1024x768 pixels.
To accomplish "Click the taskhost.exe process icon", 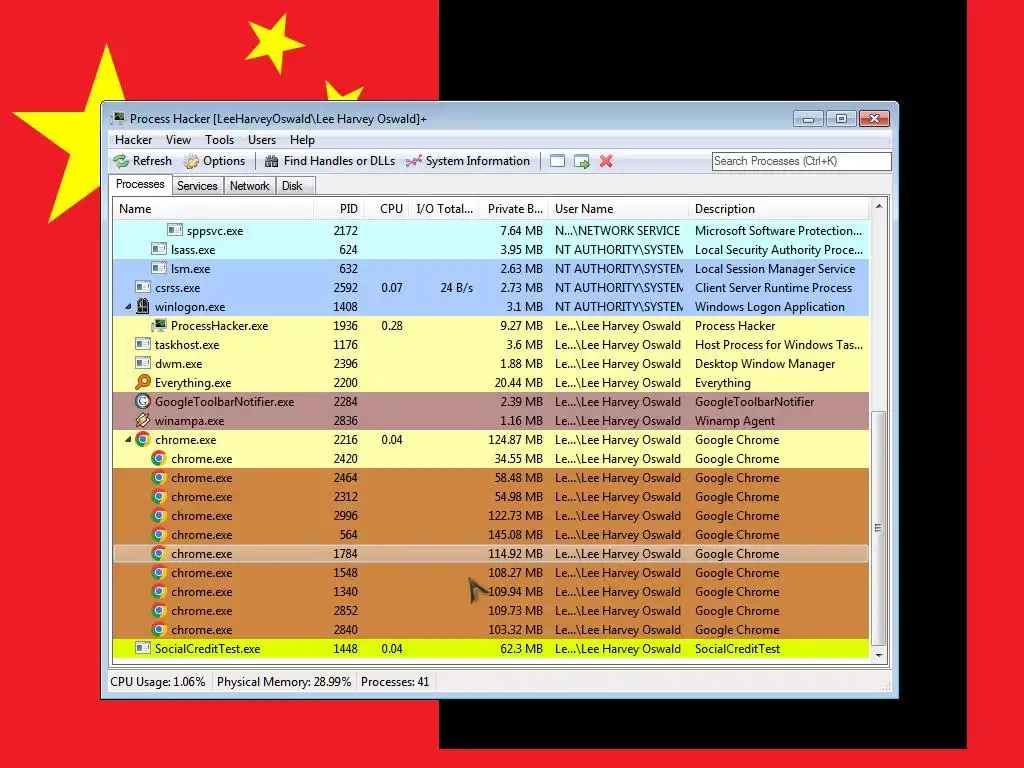I will [x=143, y=344].
